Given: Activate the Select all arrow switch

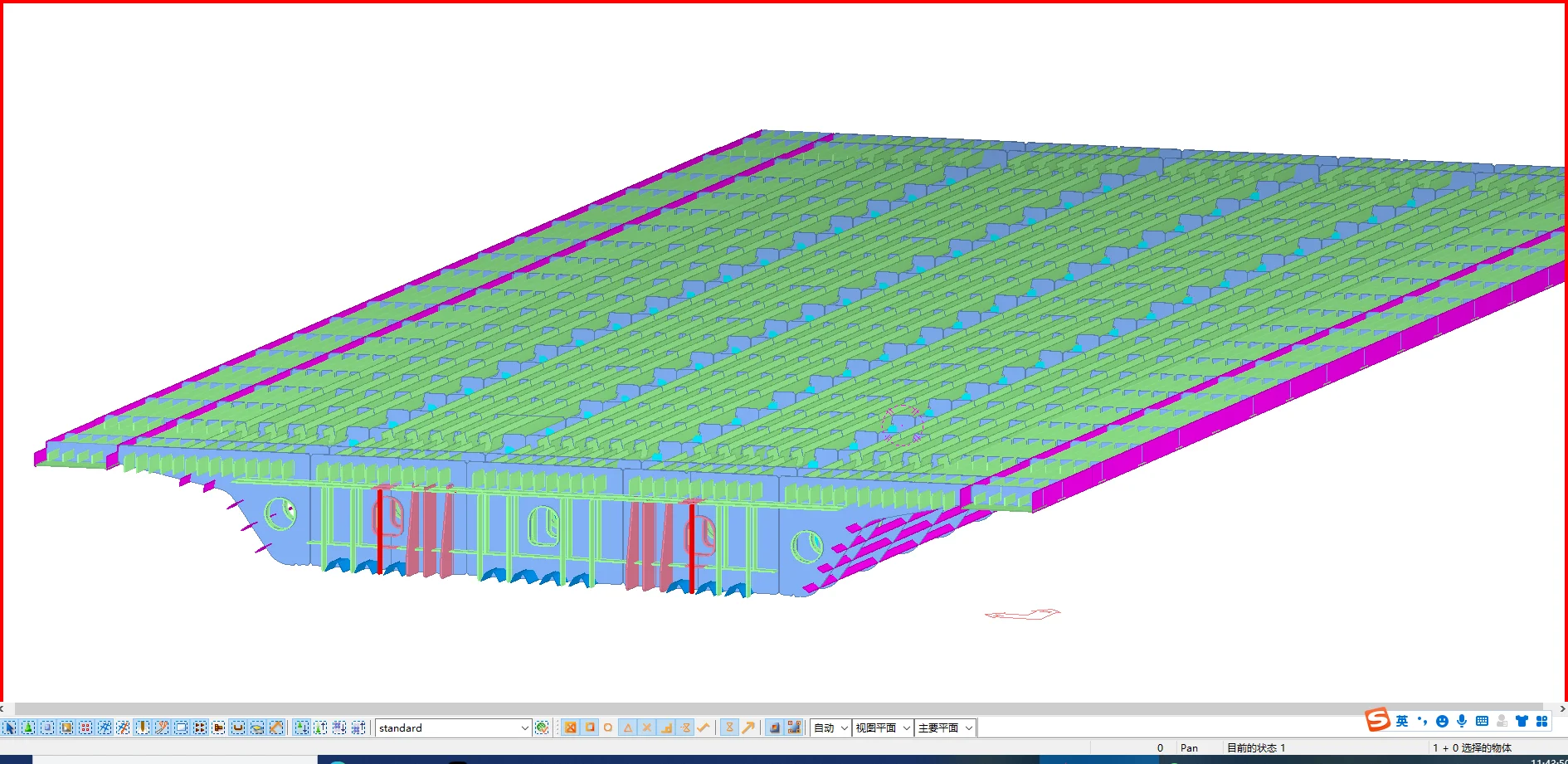Looking at the screenshot, I should tap(9, 728).
